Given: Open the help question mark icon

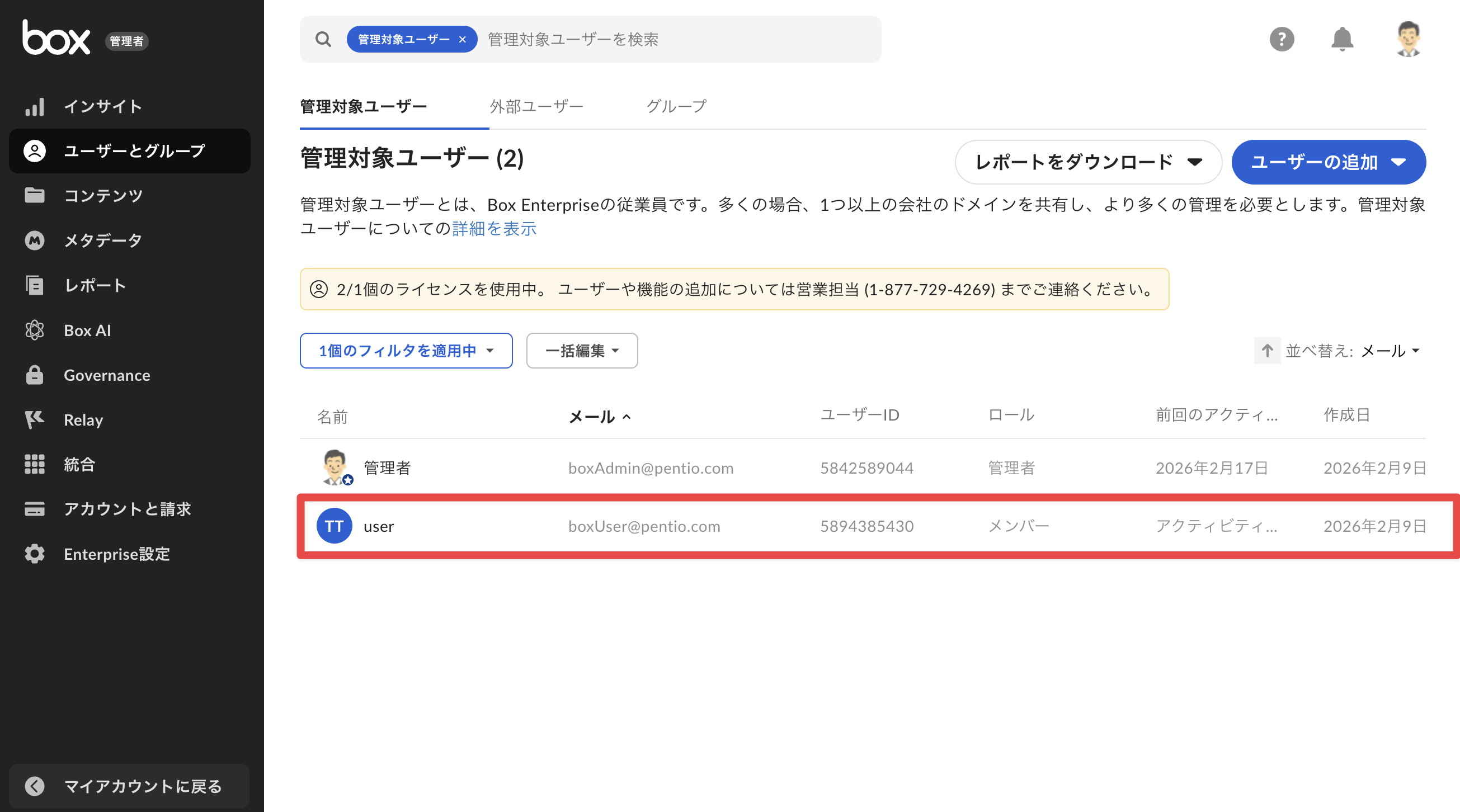Looking at the screenshot, I should tap(1282, 39).
